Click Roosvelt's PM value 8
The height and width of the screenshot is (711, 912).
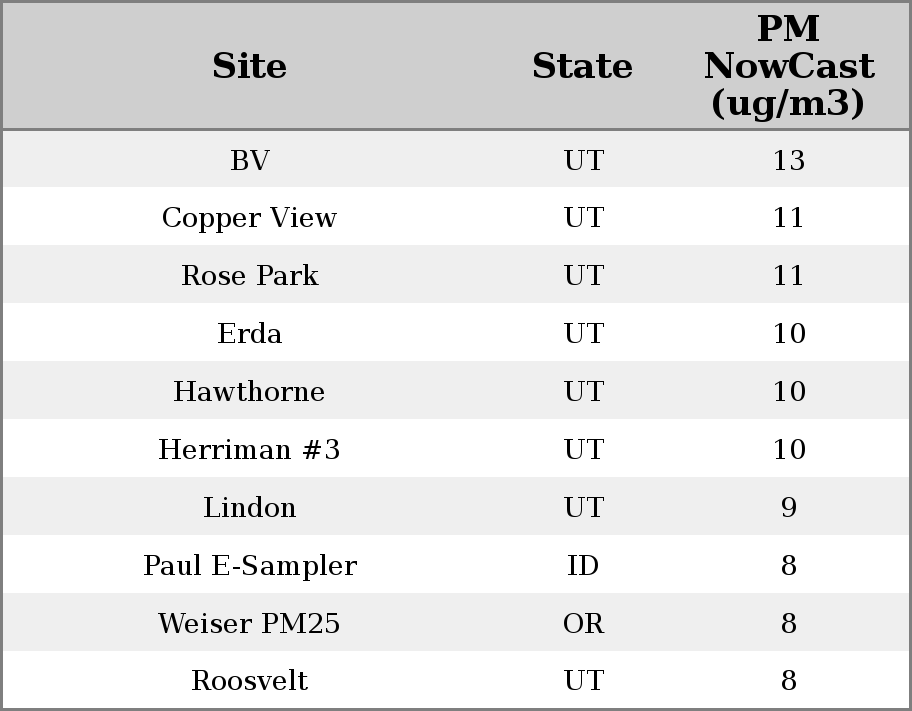(788, 681)
